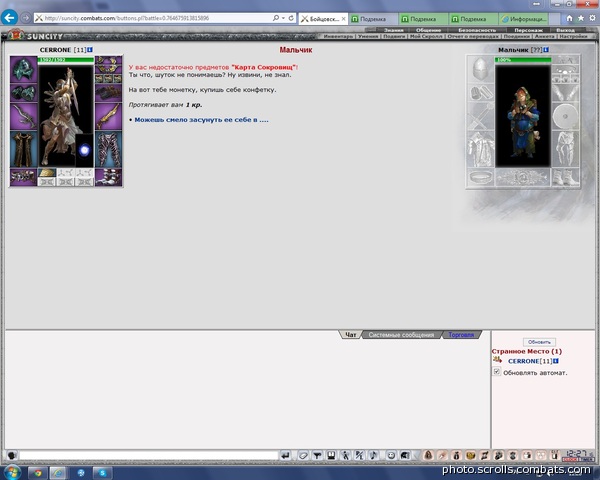Switch to the Торговля tab
Screen dimensions: 600x480
pos(461,335)
